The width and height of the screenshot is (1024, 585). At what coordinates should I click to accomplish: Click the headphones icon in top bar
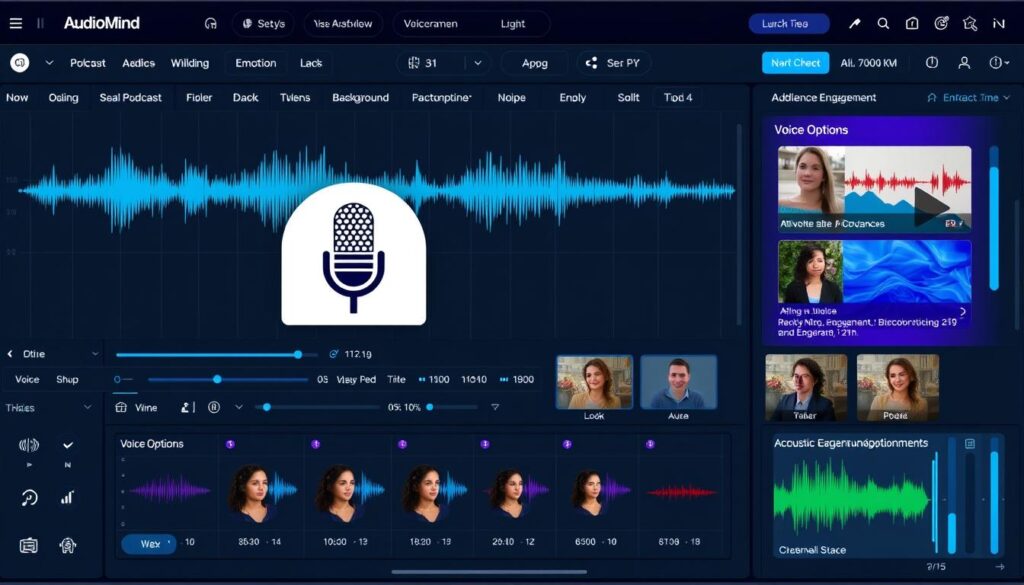(x=210, y=24)
